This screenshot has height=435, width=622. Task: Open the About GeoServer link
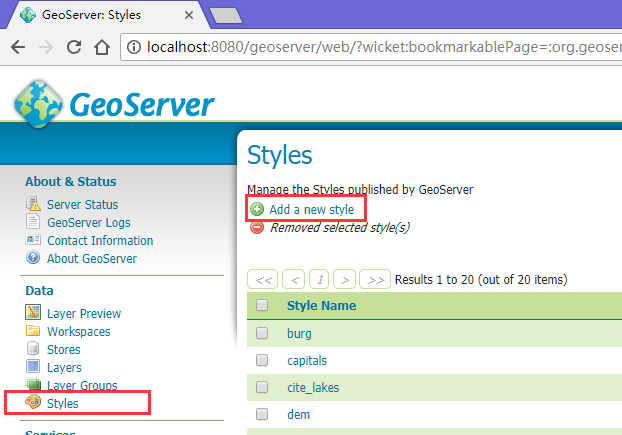[x=92, y=259]
